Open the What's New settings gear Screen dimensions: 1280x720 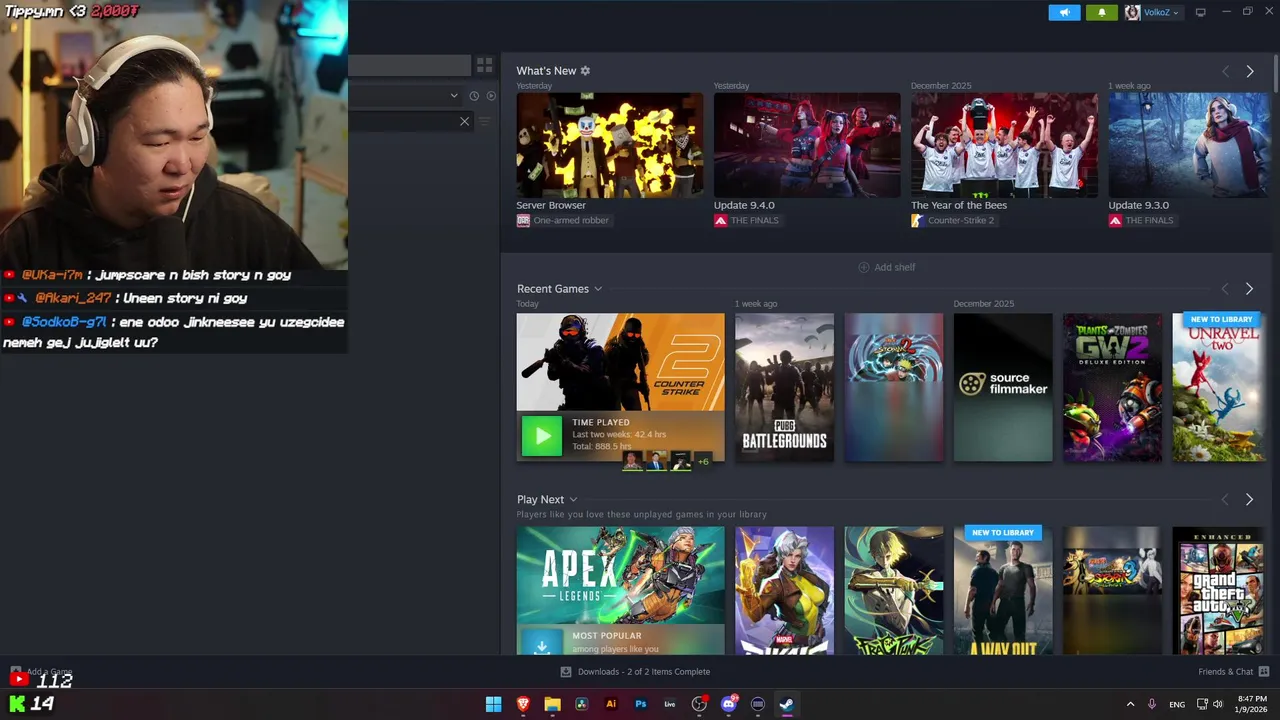(585, 71)
